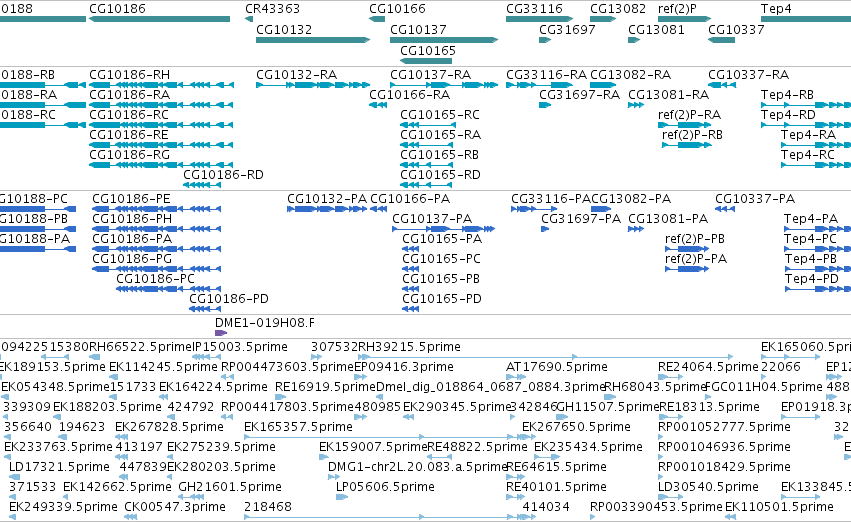The width and height of the screenshot is (851, 522).
Task: Click transcript label CG10132-RA
Action: click(x=296, y=74)
